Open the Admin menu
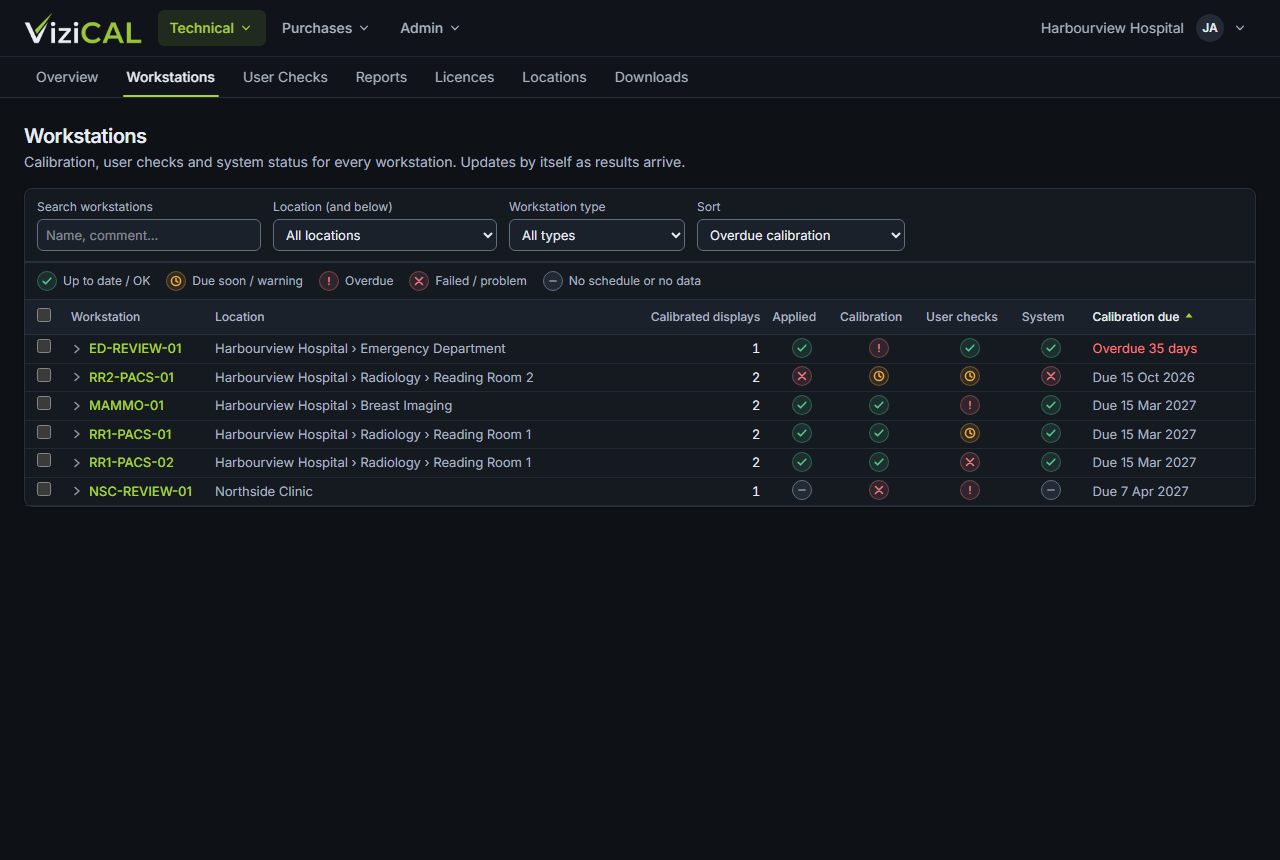This screenshot has width=1280, height=860. click(430, 28)
